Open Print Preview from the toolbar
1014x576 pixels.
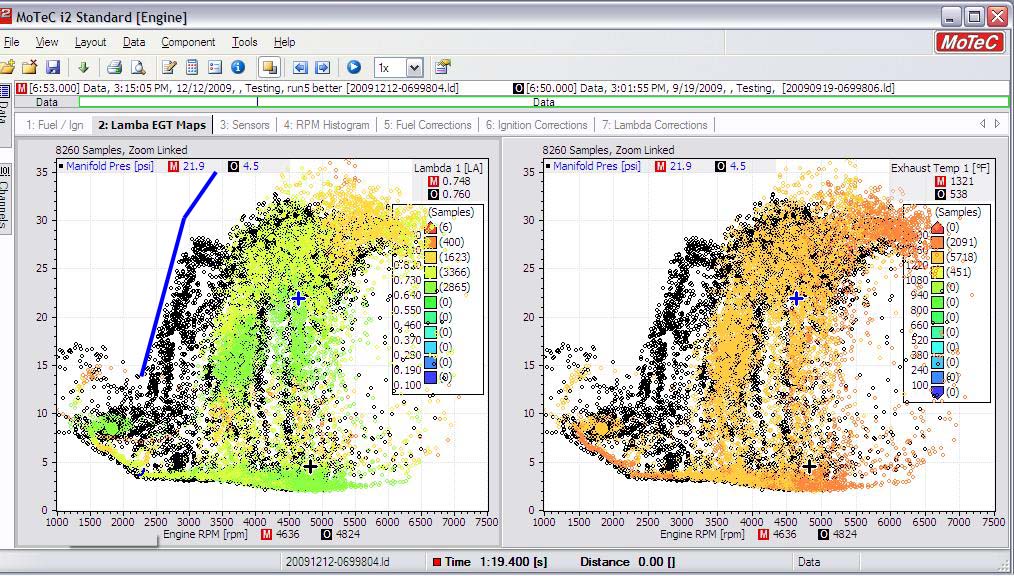138,67
